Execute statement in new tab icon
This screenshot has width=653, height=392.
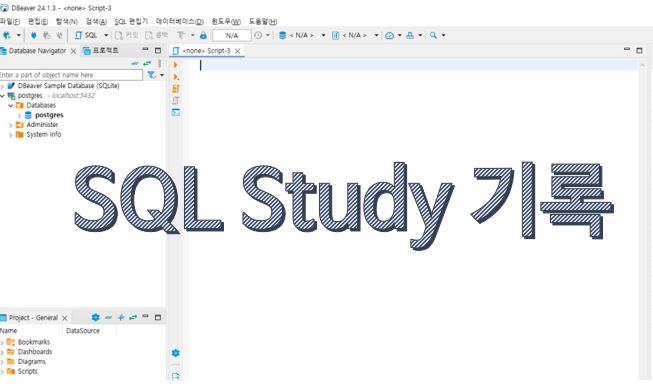coord(176,77)
